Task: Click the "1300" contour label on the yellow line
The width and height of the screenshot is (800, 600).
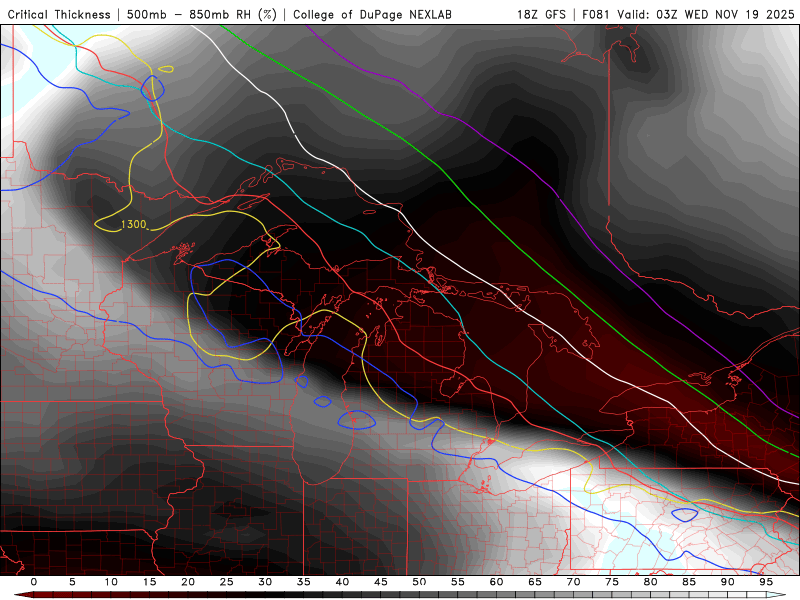Action: click(x=134, y=224)
